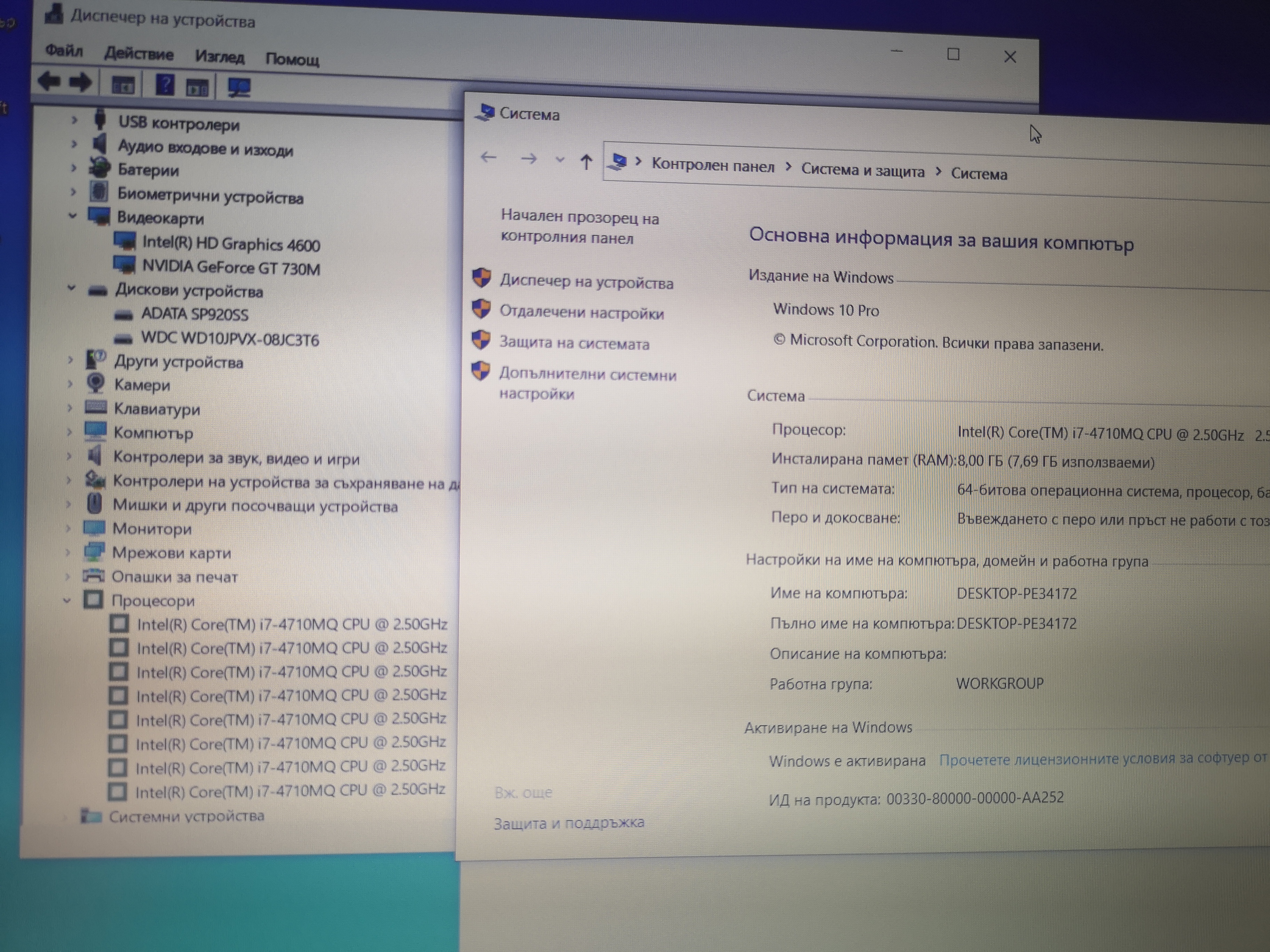Expand the Камери node
Viewport: 1270px width, 952px height.
[x=70, y=383]
